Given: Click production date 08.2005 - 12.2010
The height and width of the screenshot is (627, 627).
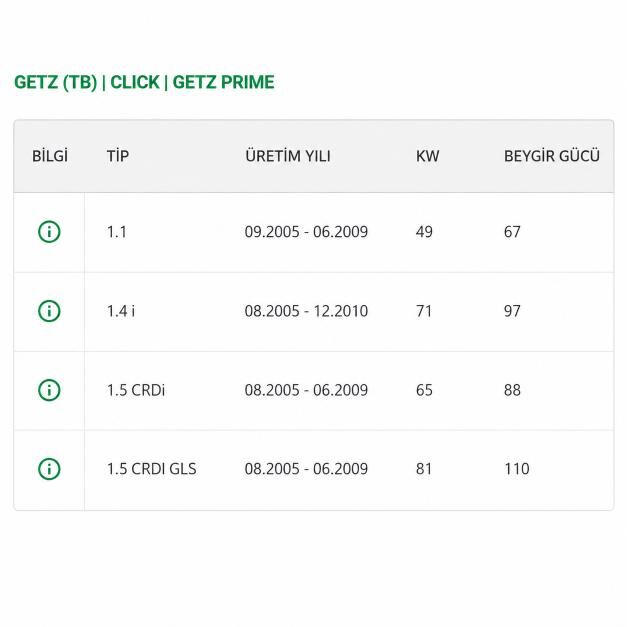Looking at the screenshot, I should [x=306, y=311].
